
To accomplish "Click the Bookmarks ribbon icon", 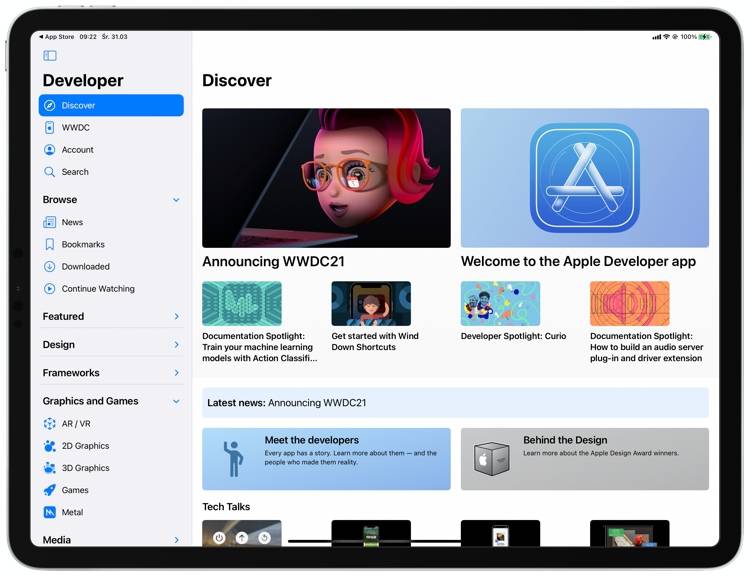I will pyautogui.click(x=49, y=244).
